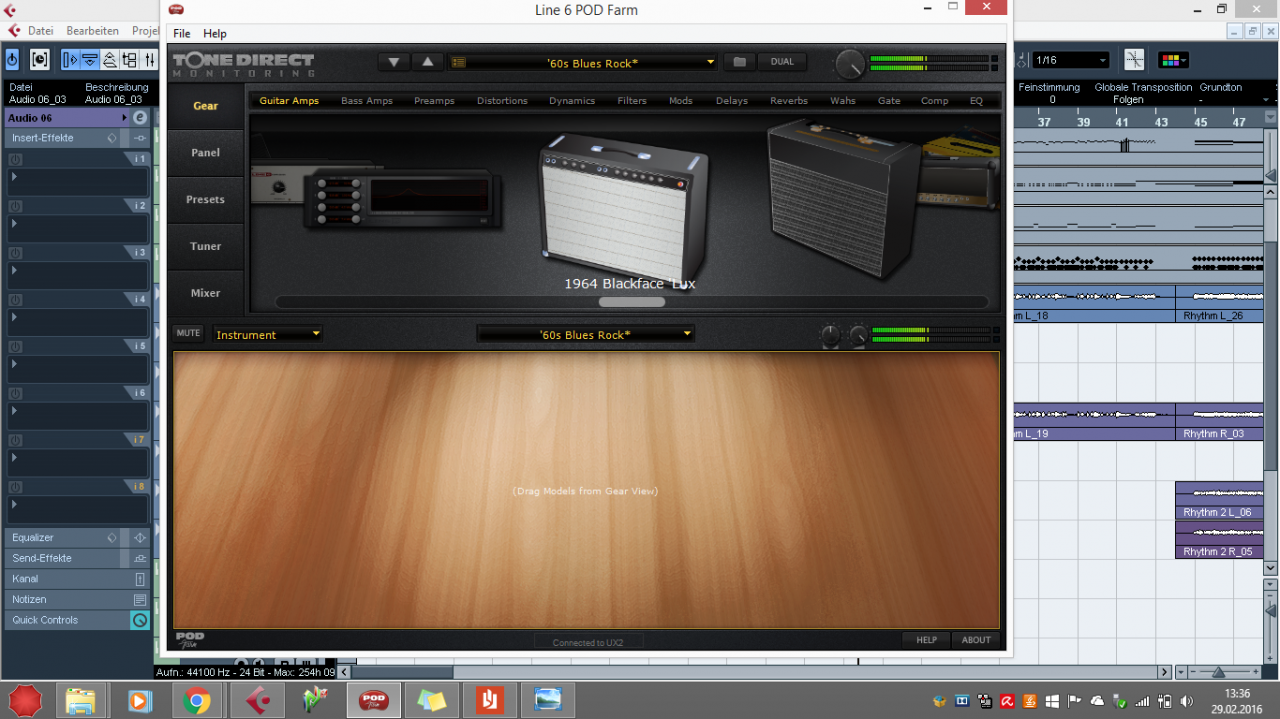Toggle insert slot i5 power button
This screenshot has width=1280, height=719.
coord(17,346)
